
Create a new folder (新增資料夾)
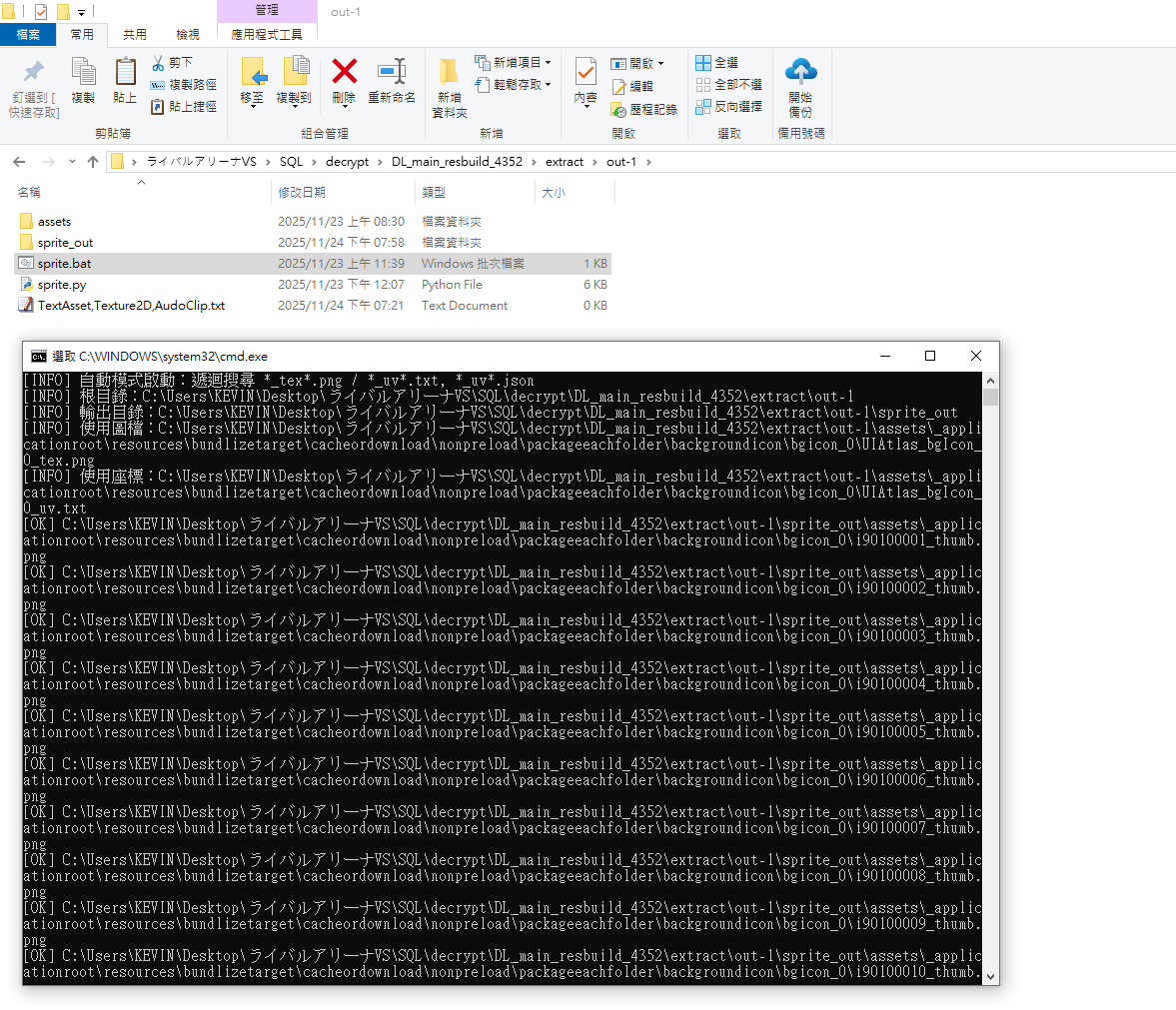click(450, 88)
